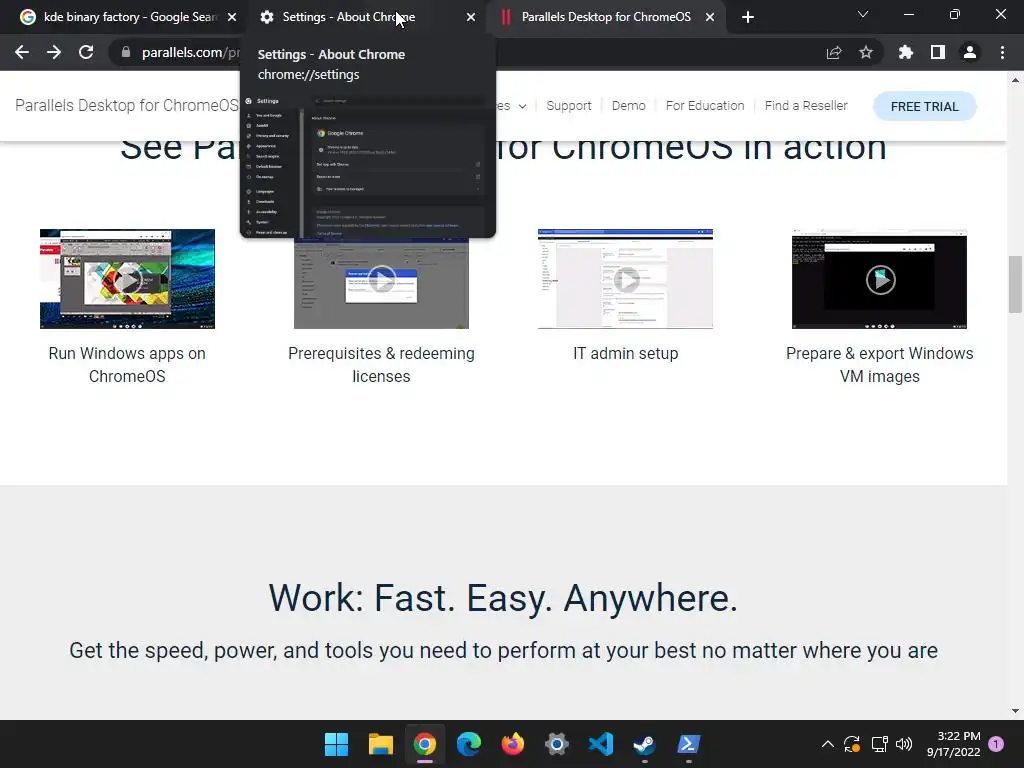This screenshot has height=768, width=1024.
Task: Open the Find a Reseller link
Action: coord(806,106)
